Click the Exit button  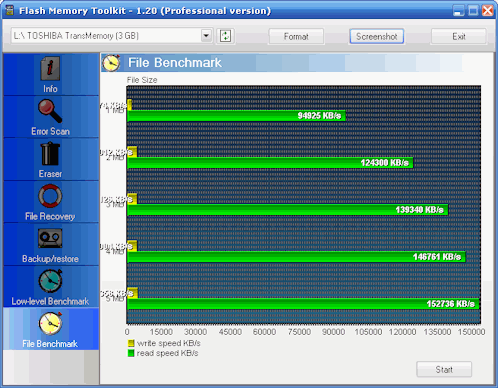click(459, 36)
